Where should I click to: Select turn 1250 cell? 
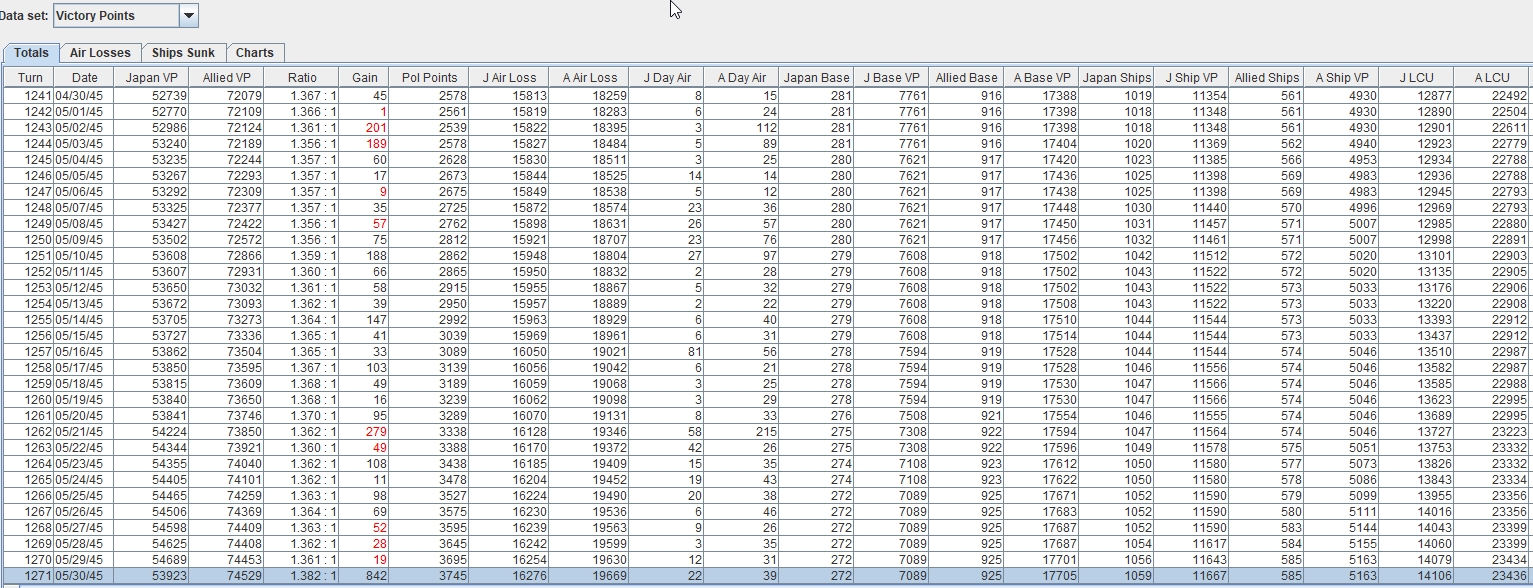[30, 239]
